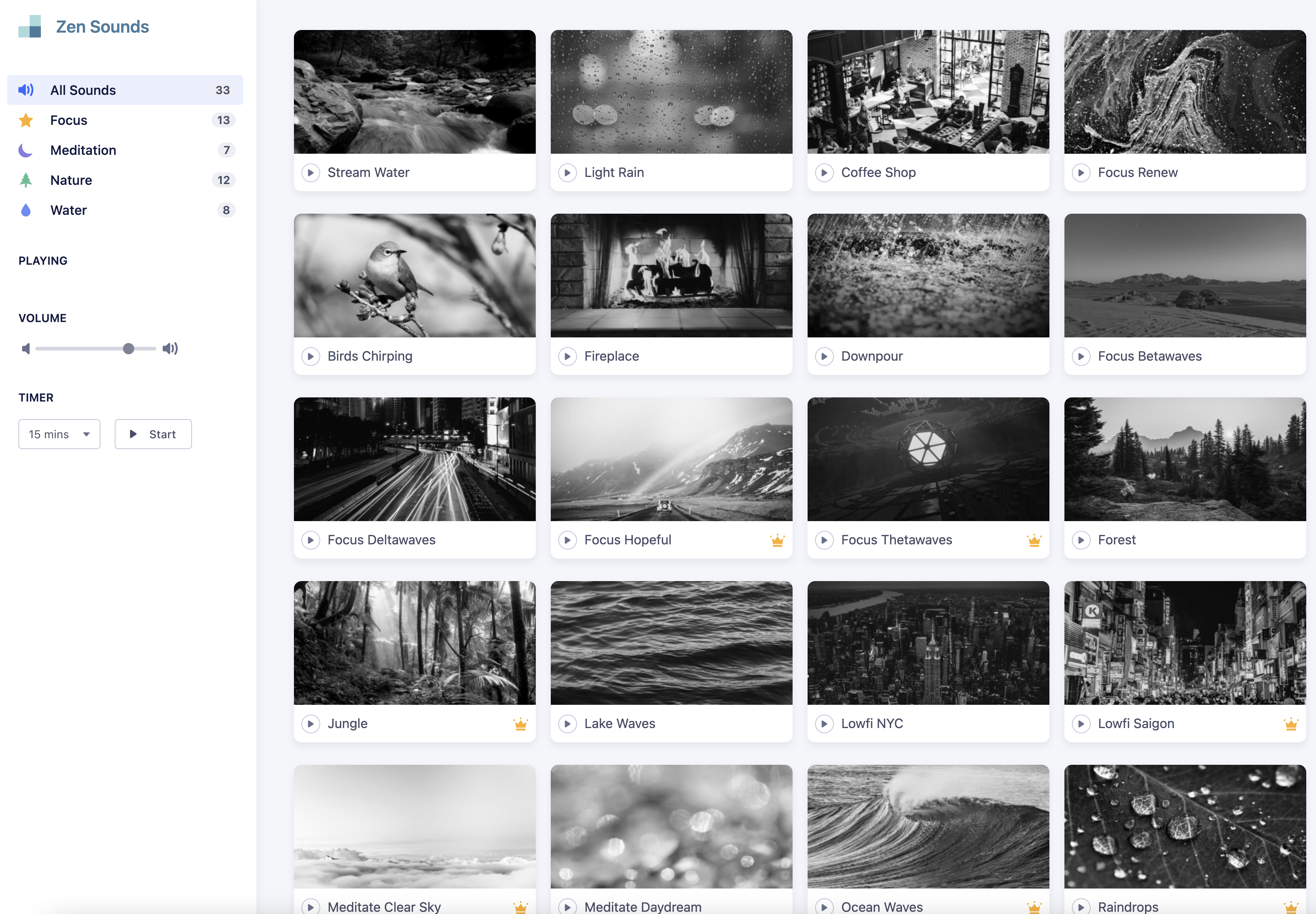The width and height of the screenshot is (1316, 914).
Task: Click the Focus Thetawaves crown icon
Action: tap(1034, 540)
